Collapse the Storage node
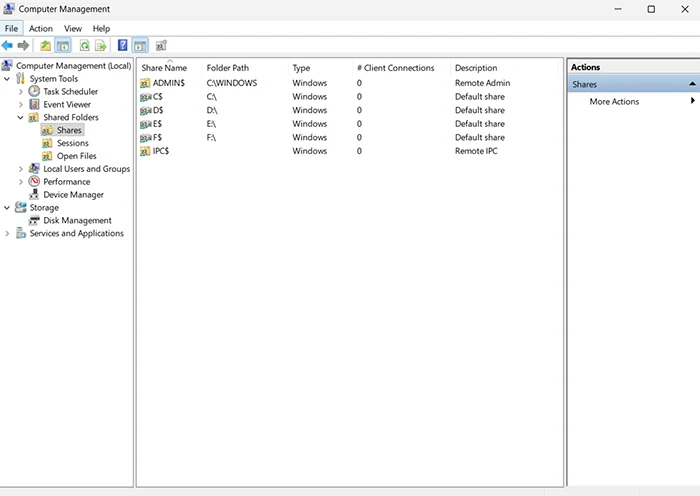700x496 pixels. pos(7,208)
